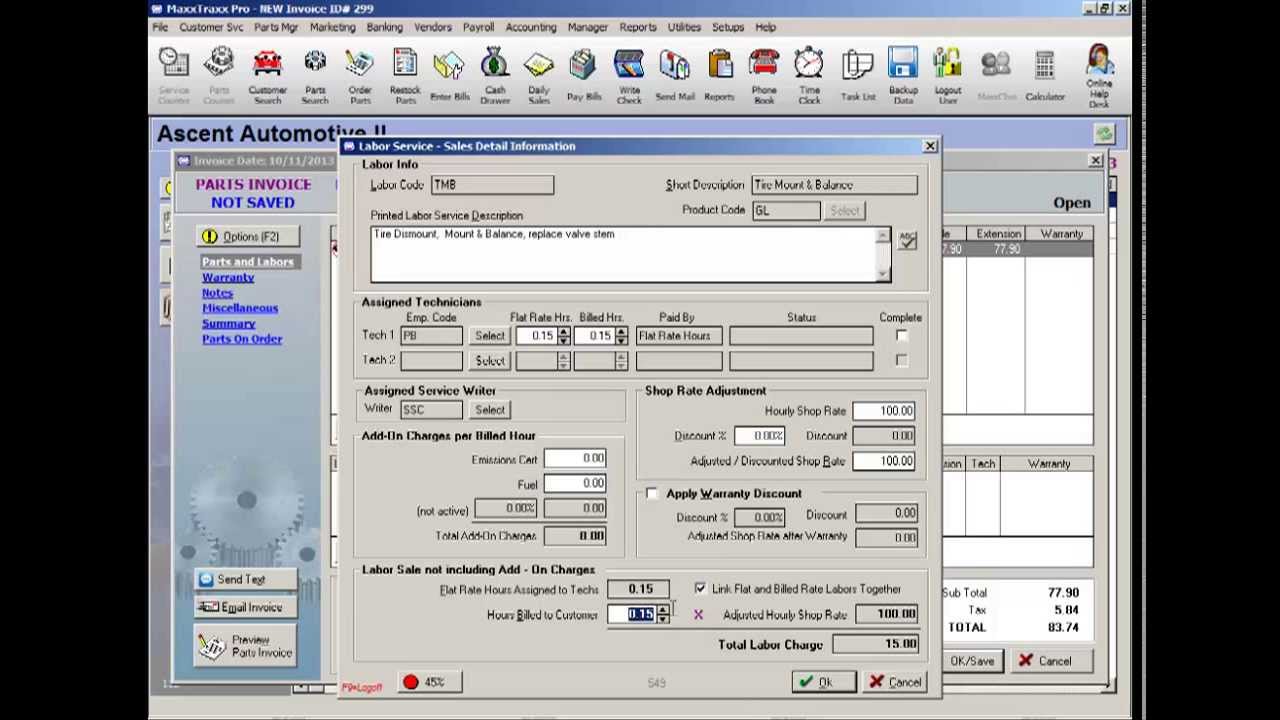Open the Service Counter toolbar icon
1280x720 pixels.
pyautogui.click(x=174, y=76)
